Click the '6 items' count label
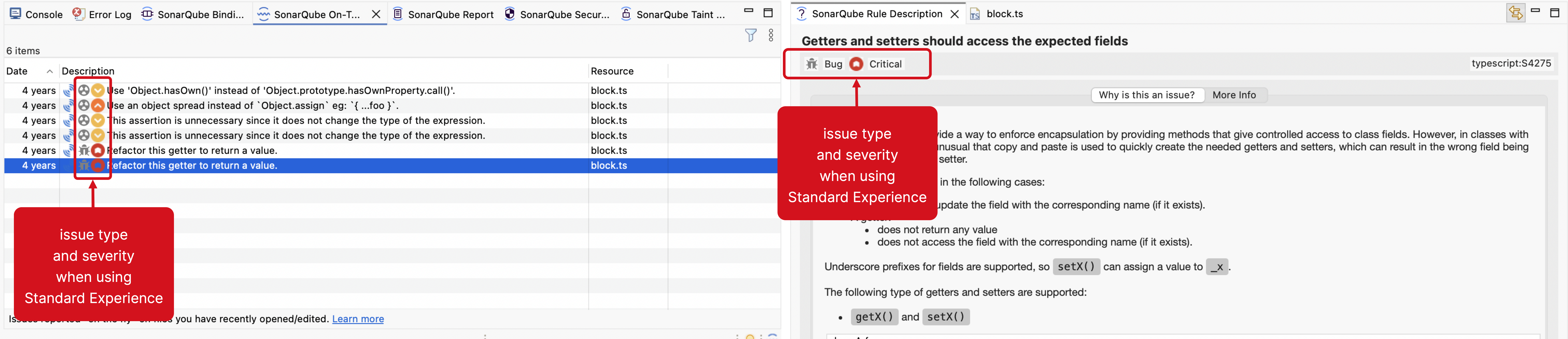1568x339 pixels. click(23, 51)
